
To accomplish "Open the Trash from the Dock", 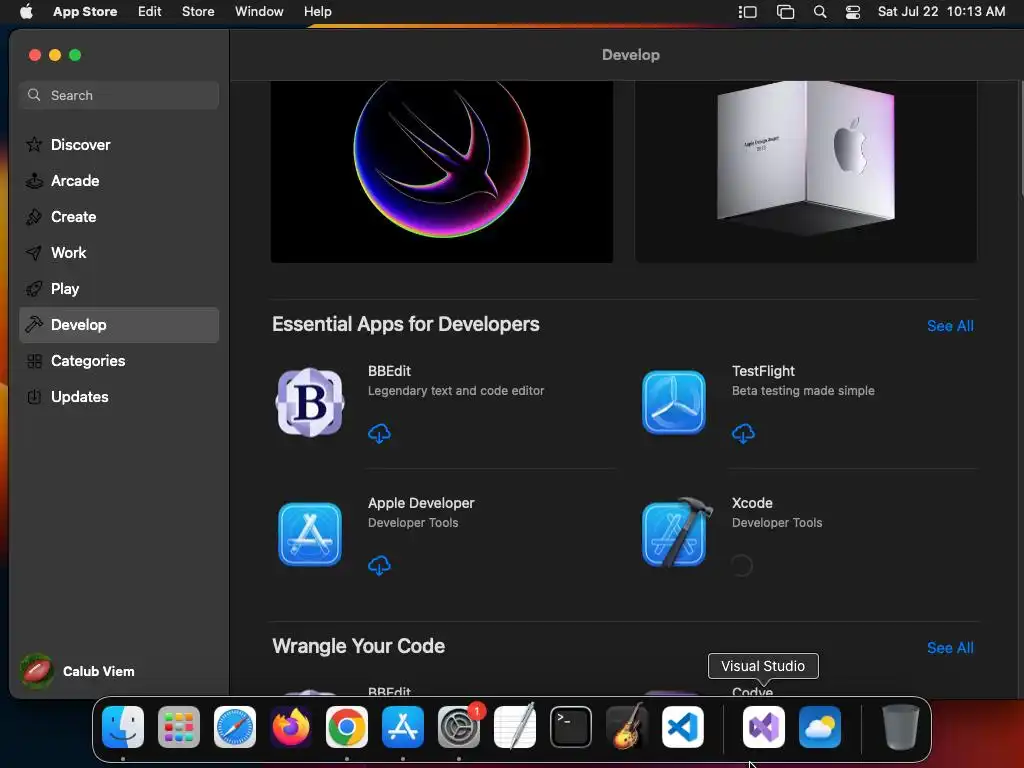I will coord(901,727).
